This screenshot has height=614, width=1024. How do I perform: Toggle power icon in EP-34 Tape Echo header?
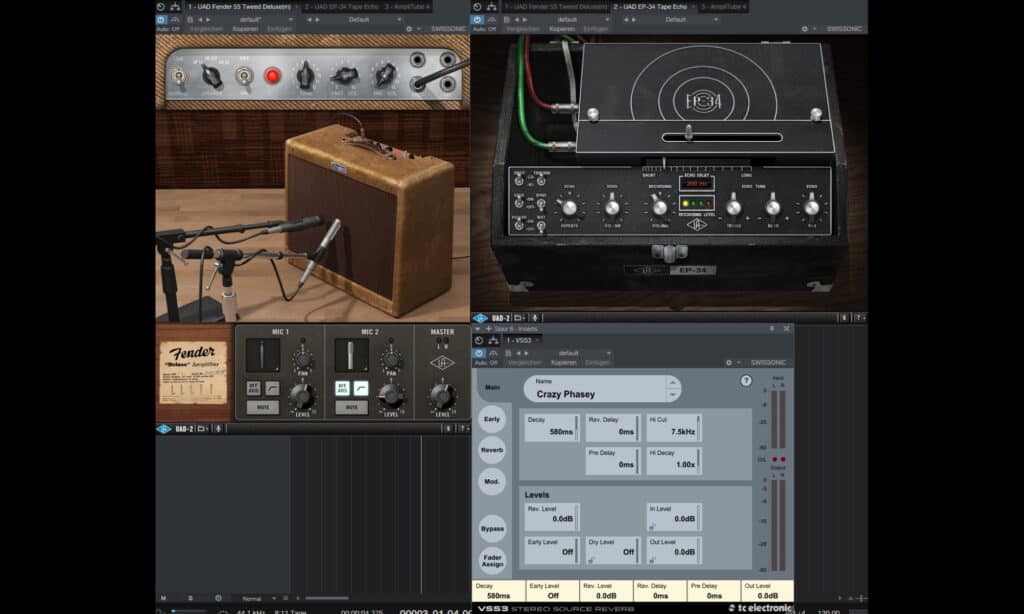point(477,7)
